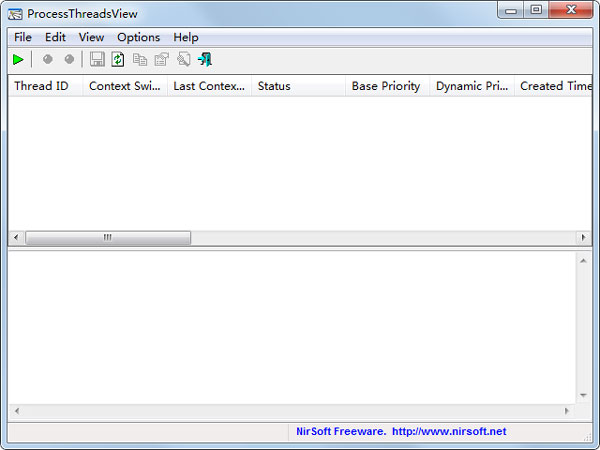Click the ProcessThreadsView title bar app icon
The image size is (600, 450).
15,15
